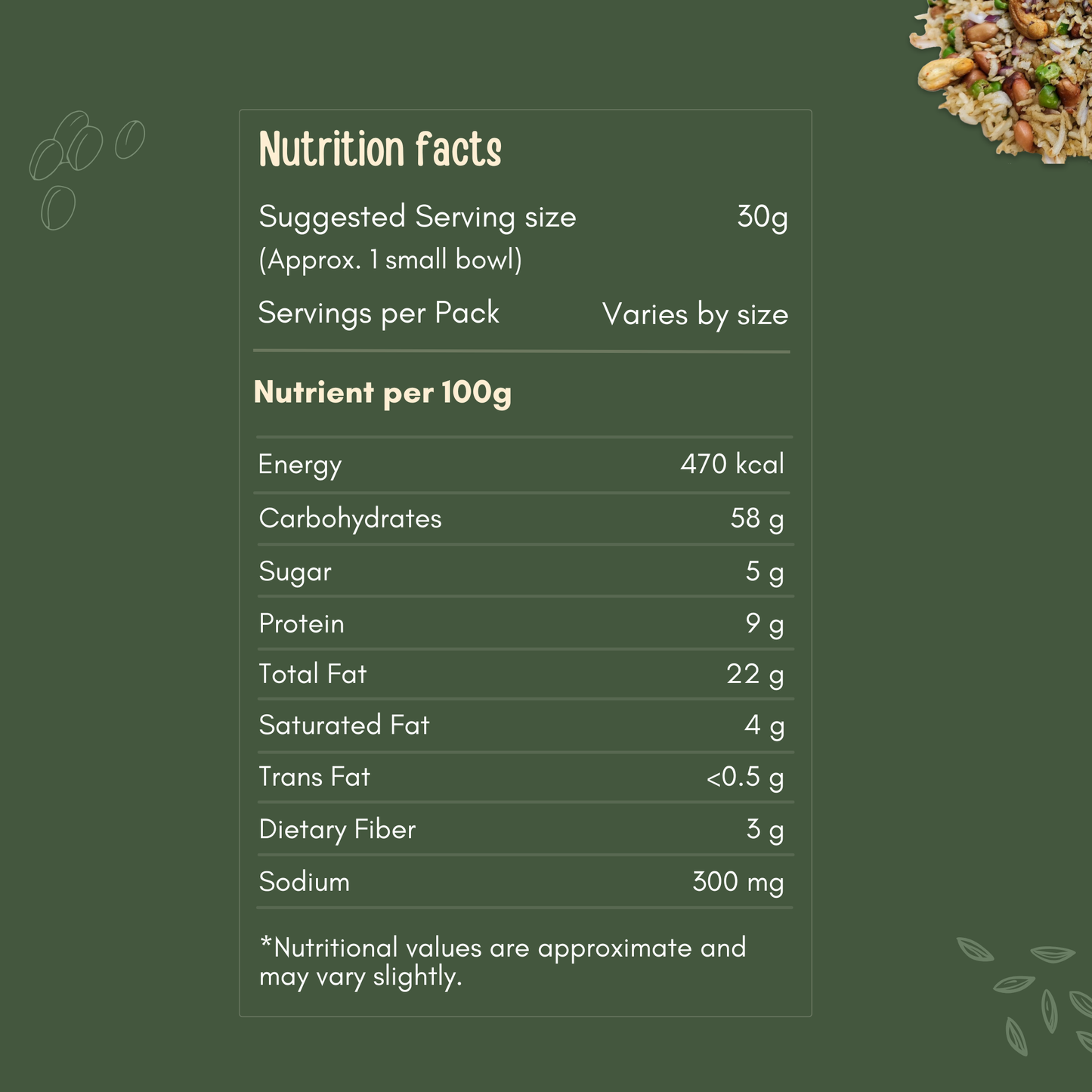Click the Total Fat row label
1092x1092 pixels.
pos(312,674)
